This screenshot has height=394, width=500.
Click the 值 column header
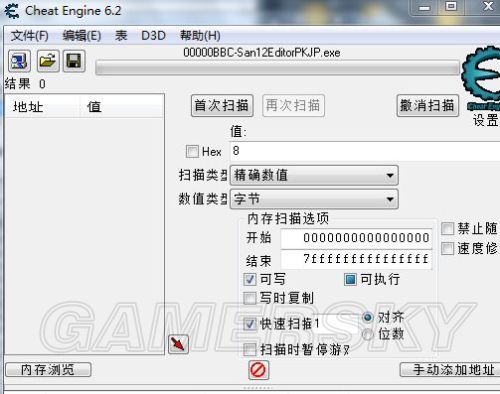[x=122, y=107]
